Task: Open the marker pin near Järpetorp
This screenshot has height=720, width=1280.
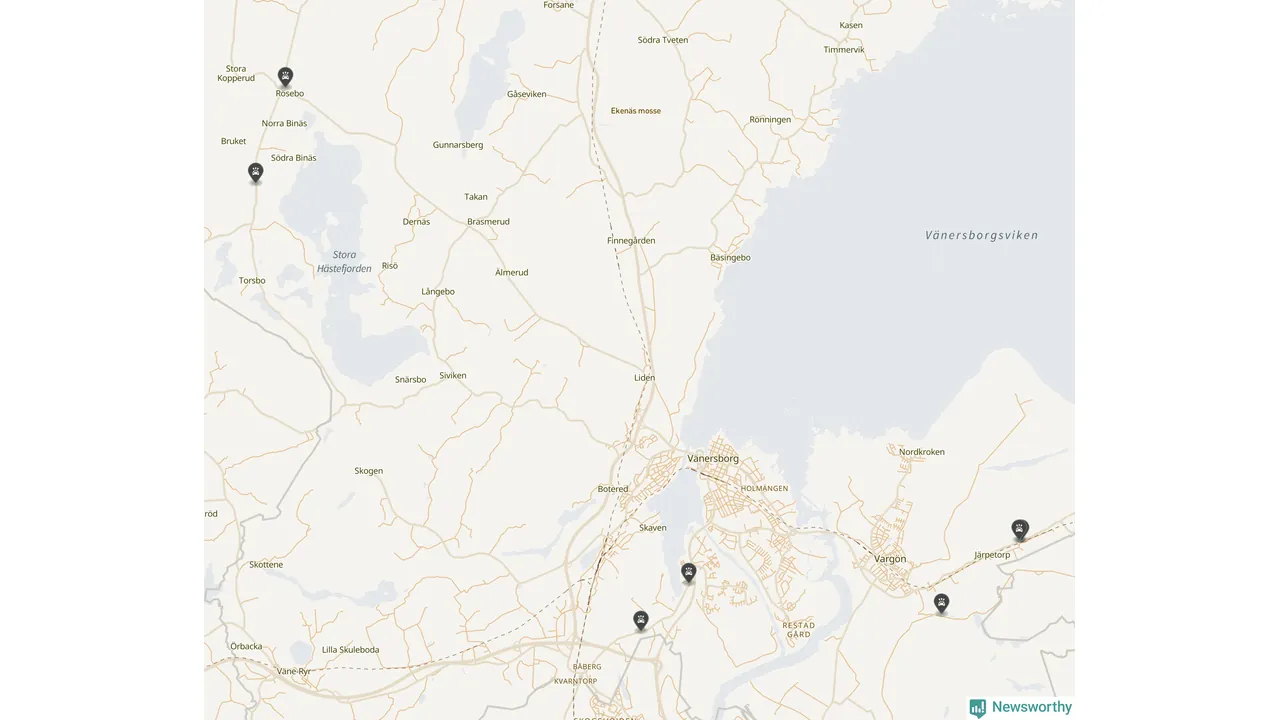Action: pos(1020,529)
